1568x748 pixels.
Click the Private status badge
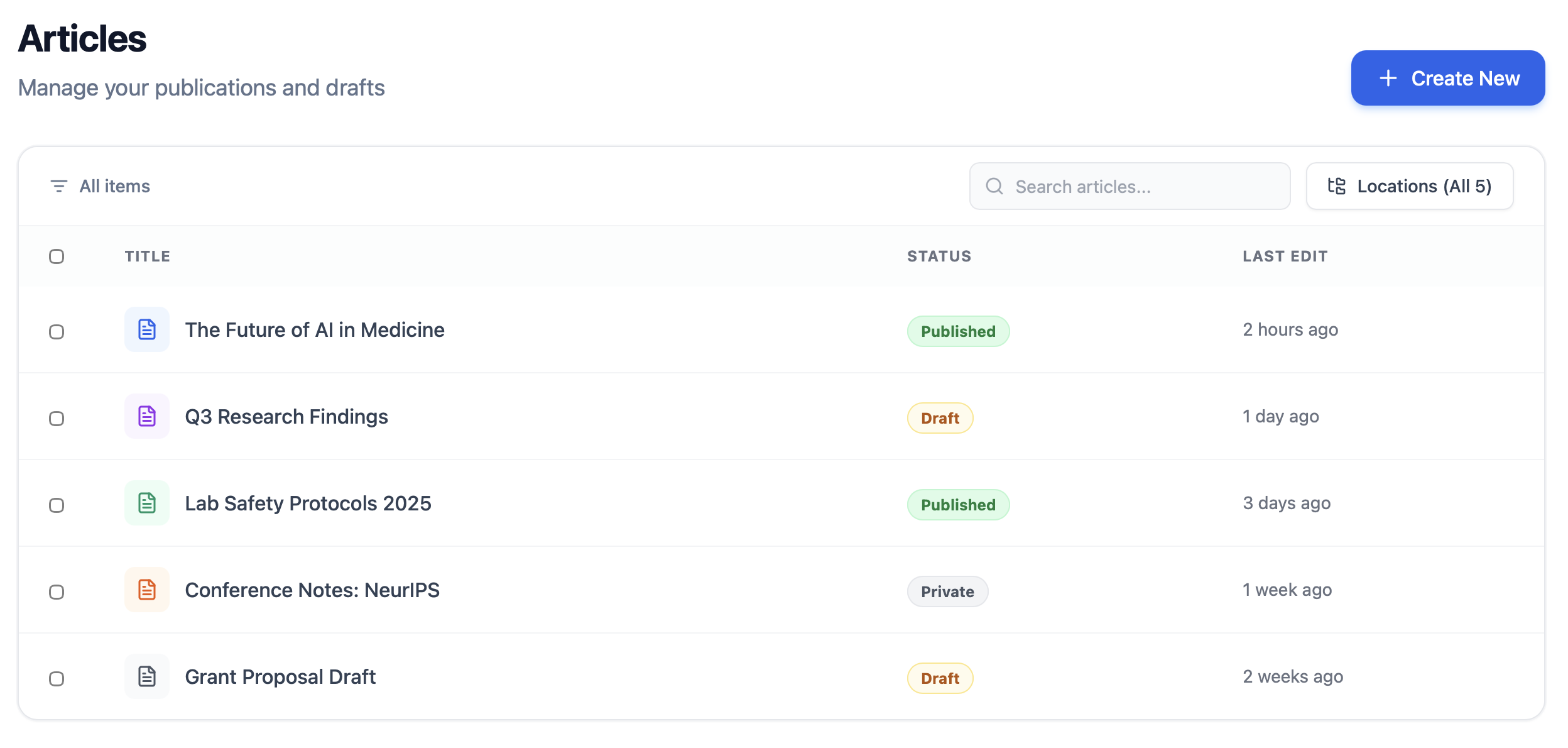tap(947, 591)
